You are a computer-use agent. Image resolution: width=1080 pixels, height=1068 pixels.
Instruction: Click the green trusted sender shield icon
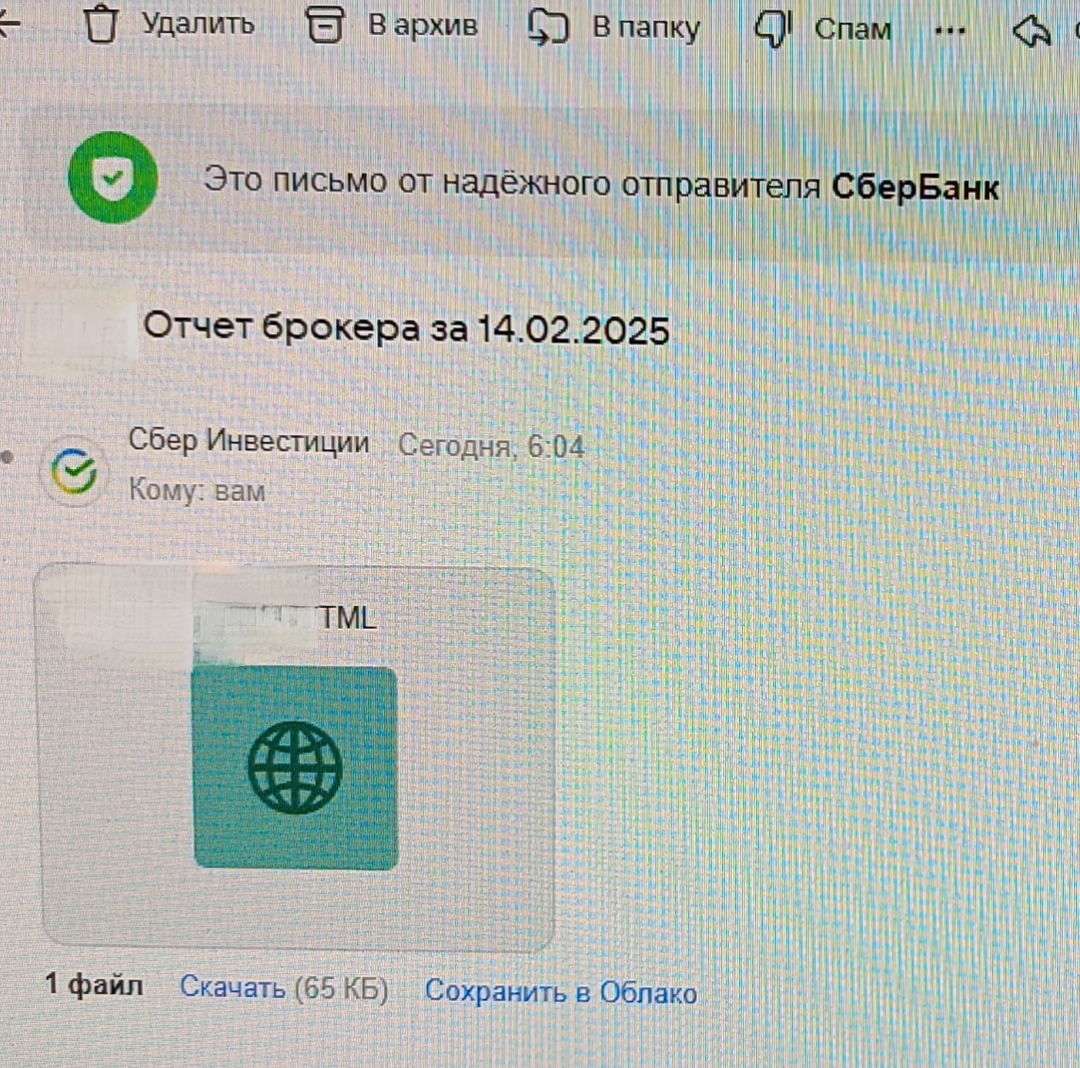[x=113, y=178]
